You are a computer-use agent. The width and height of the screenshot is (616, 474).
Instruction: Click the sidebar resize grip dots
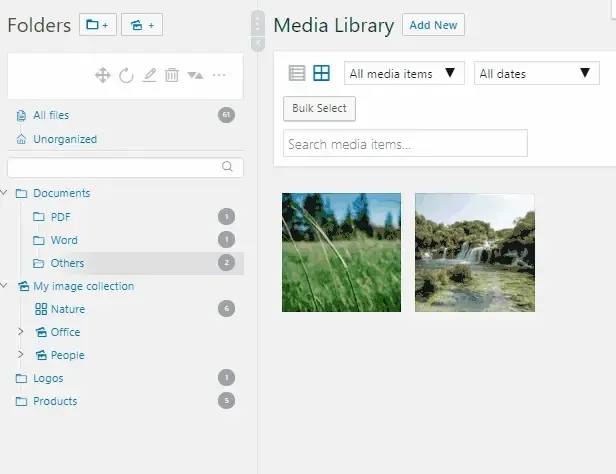[x=258, y=24]
